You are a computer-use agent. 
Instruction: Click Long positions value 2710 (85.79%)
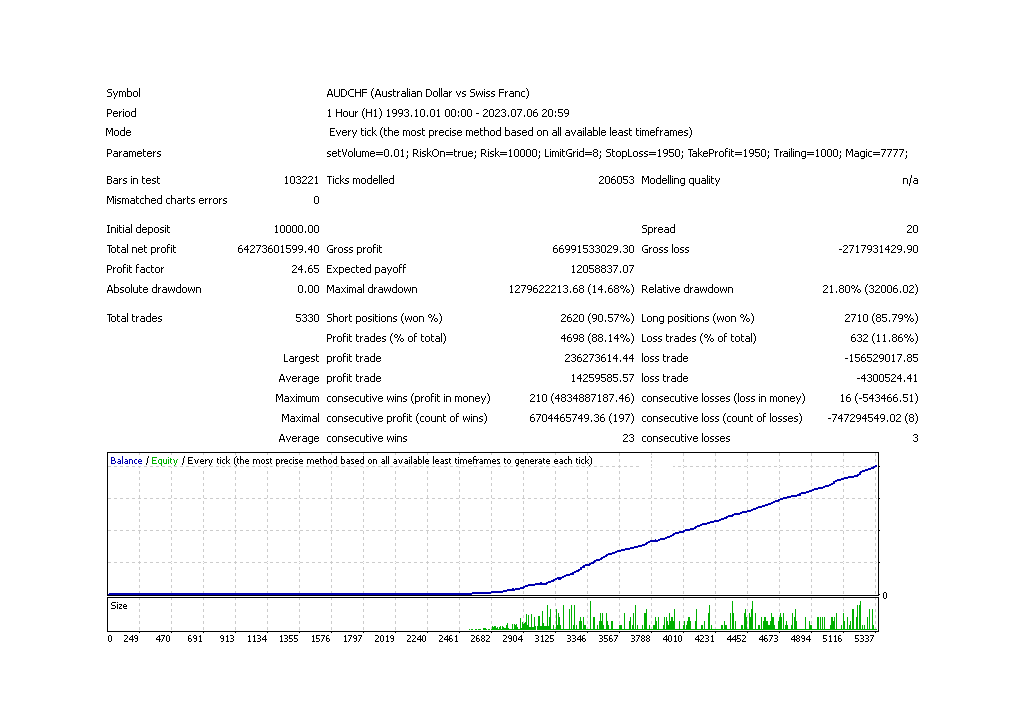881,318
